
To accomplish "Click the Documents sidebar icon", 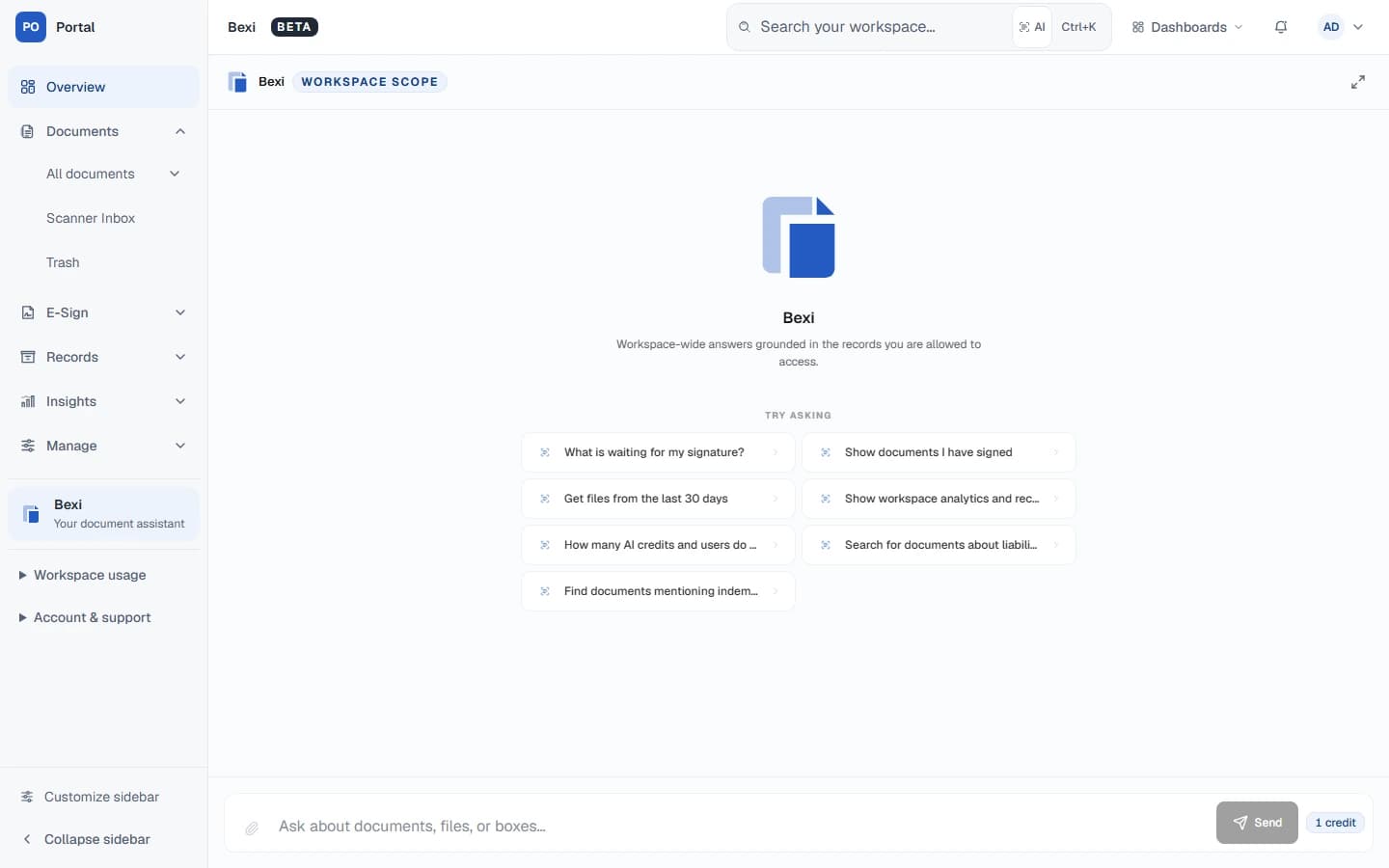I will click(x=28, y=131).
